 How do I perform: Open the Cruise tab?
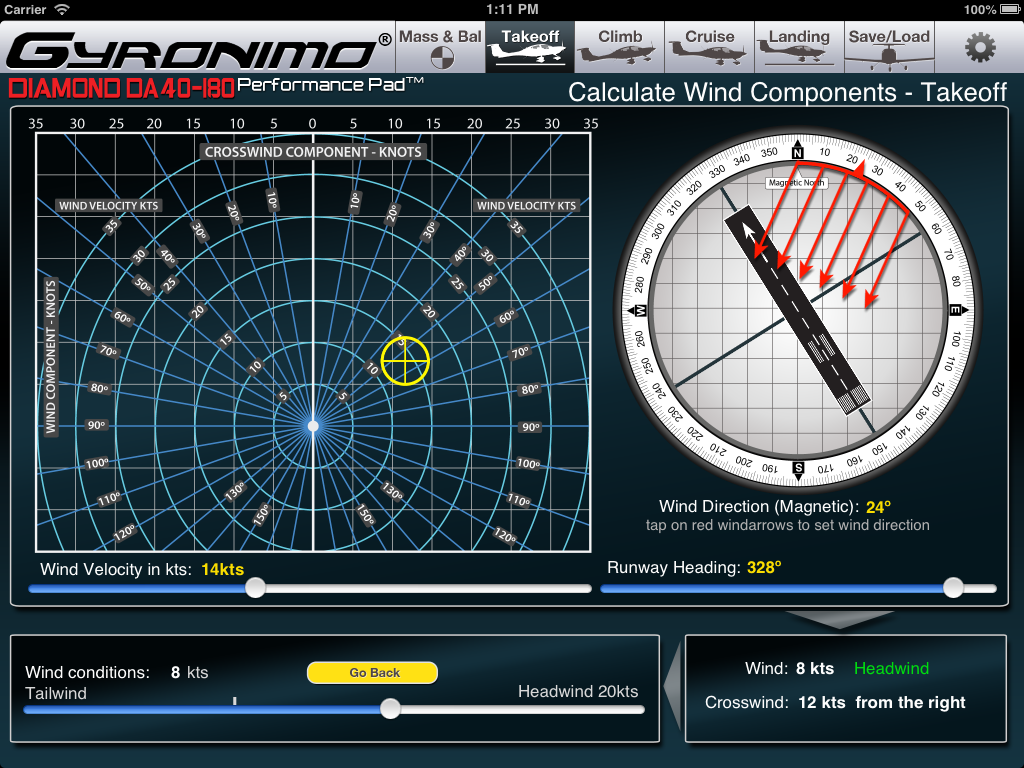[x=709, y=47]
